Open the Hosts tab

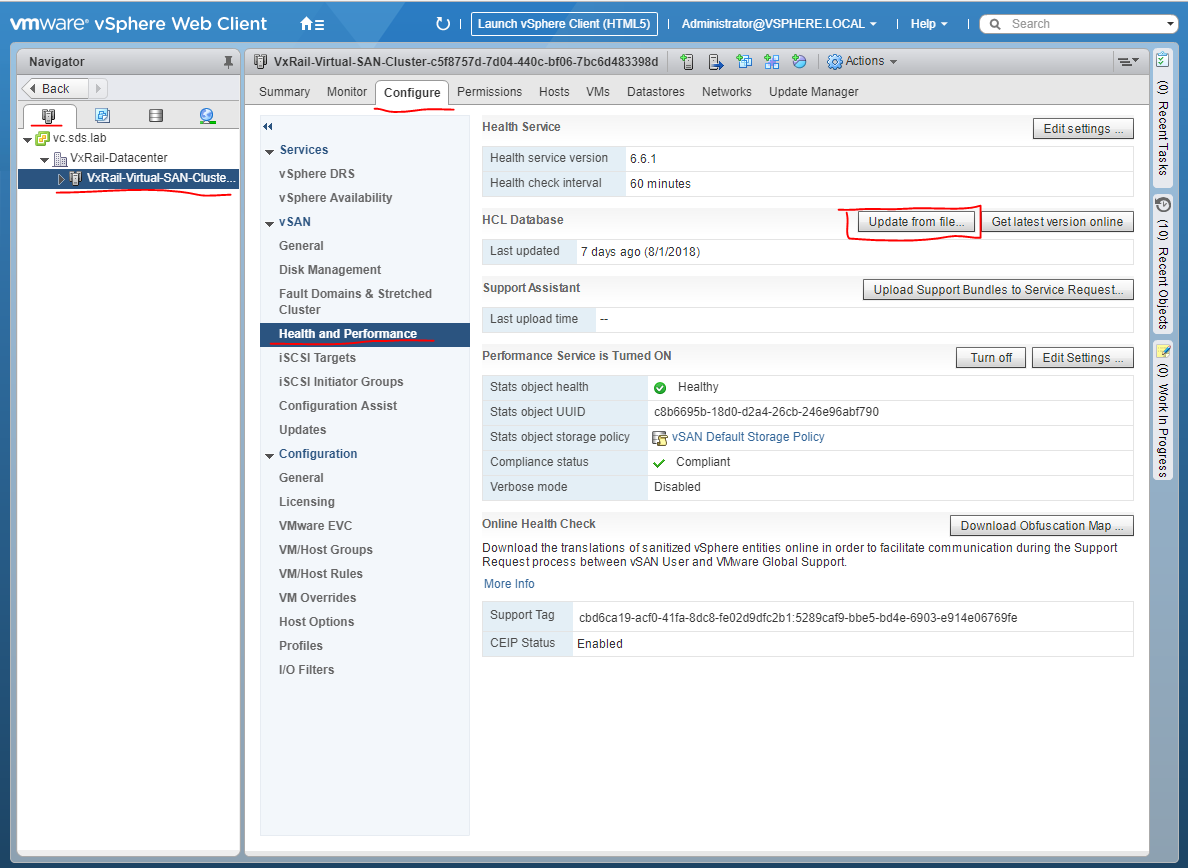(x=554, y=92)
